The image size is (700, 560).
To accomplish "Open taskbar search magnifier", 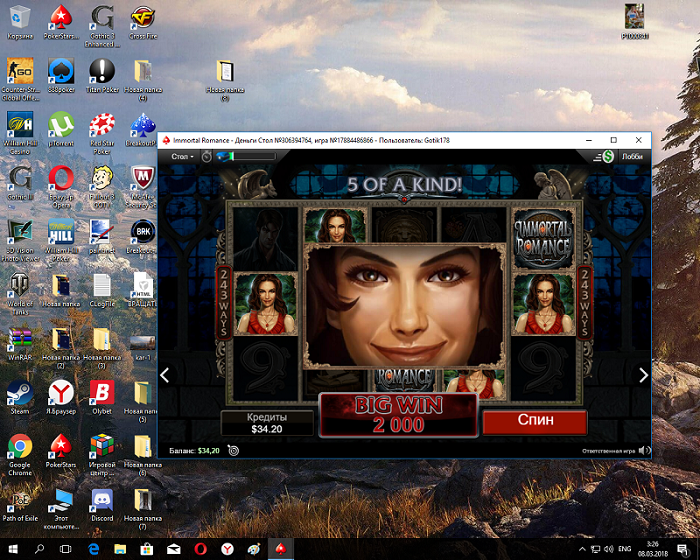I will pos(39,549).
